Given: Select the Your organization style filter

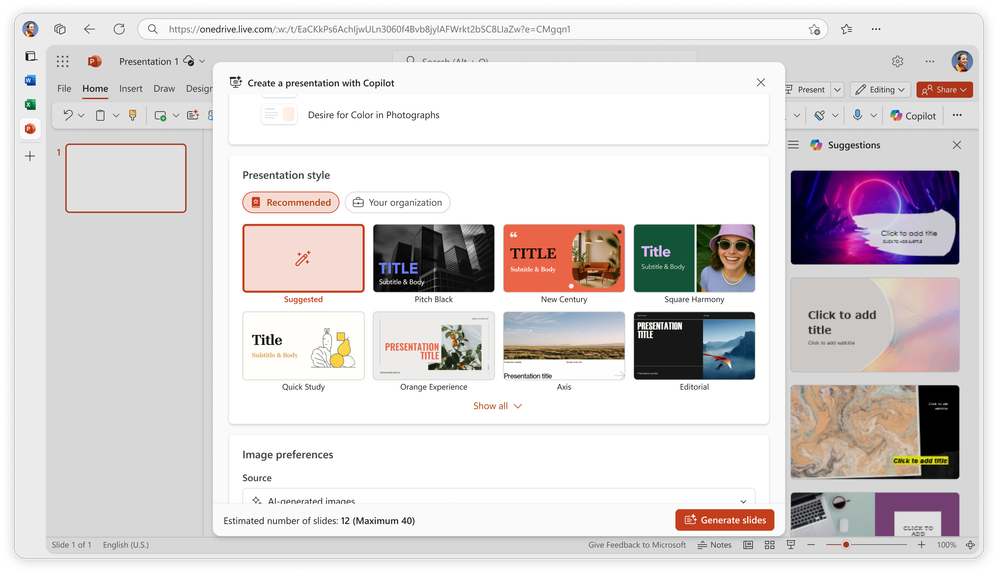Looking at the screenshot, I should [398, 202].
